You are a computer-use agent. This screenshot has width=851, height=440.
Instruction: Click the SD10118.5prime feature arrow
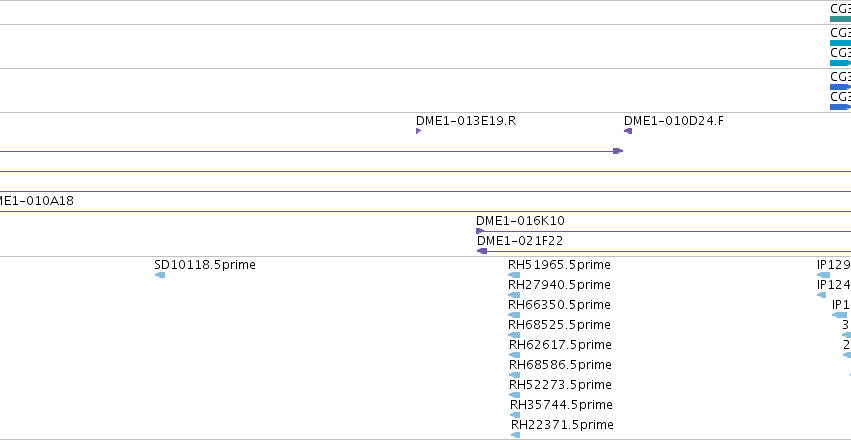coord(160,275)
